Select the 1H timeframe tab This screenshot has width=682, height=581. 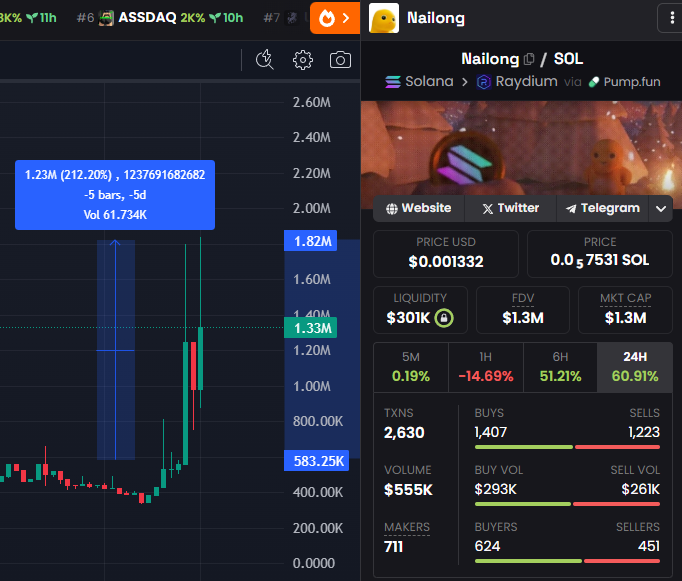point(486,367)
